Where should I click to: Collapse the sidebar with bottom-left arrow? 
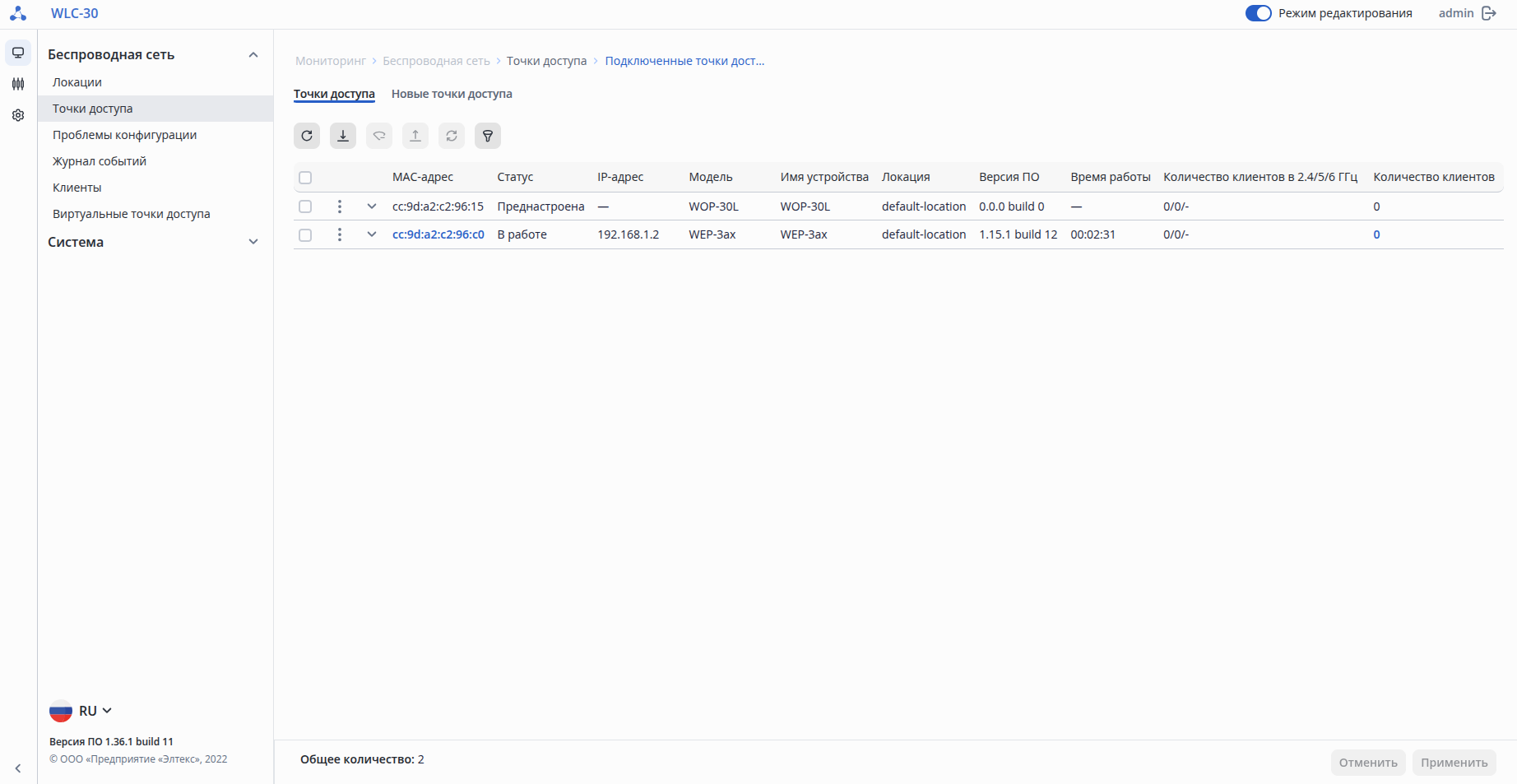18,768
